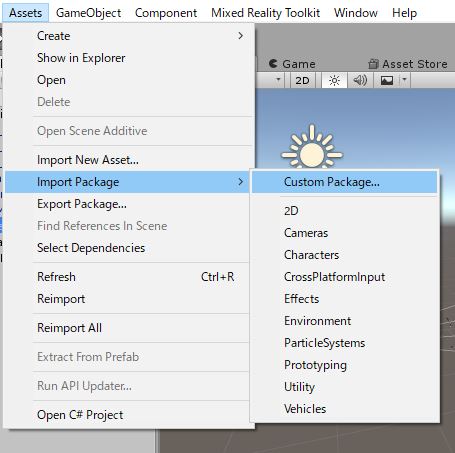Open the Component menu
This screenshot has height=453, width=455.
pos(166,13)
